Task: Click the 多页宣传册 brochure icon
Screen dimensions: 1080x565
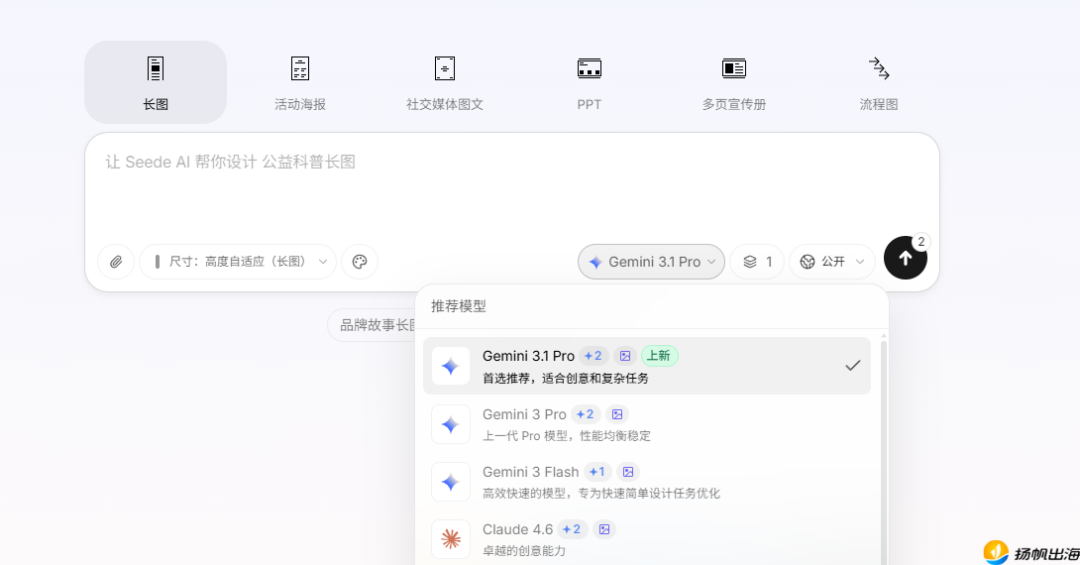Action: tap(734, 69)
